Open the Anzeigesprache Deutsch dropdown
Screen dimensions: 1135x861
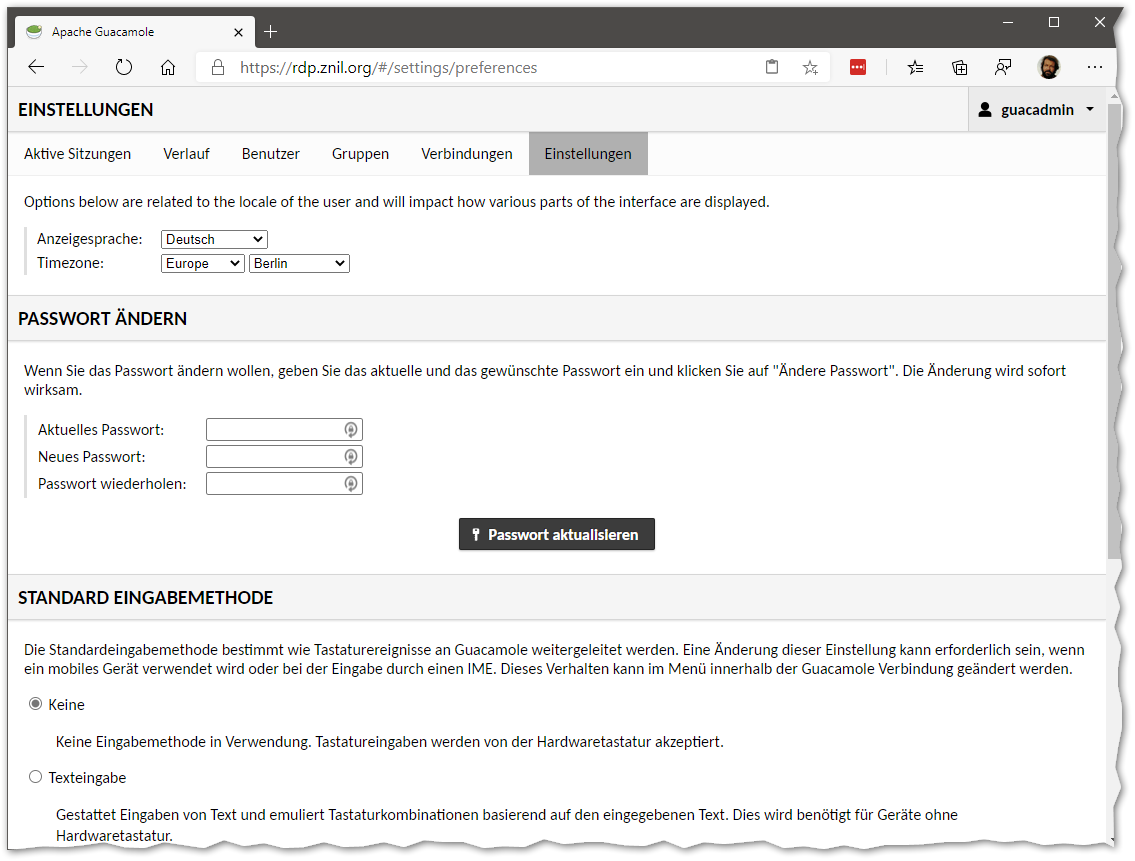214,239
